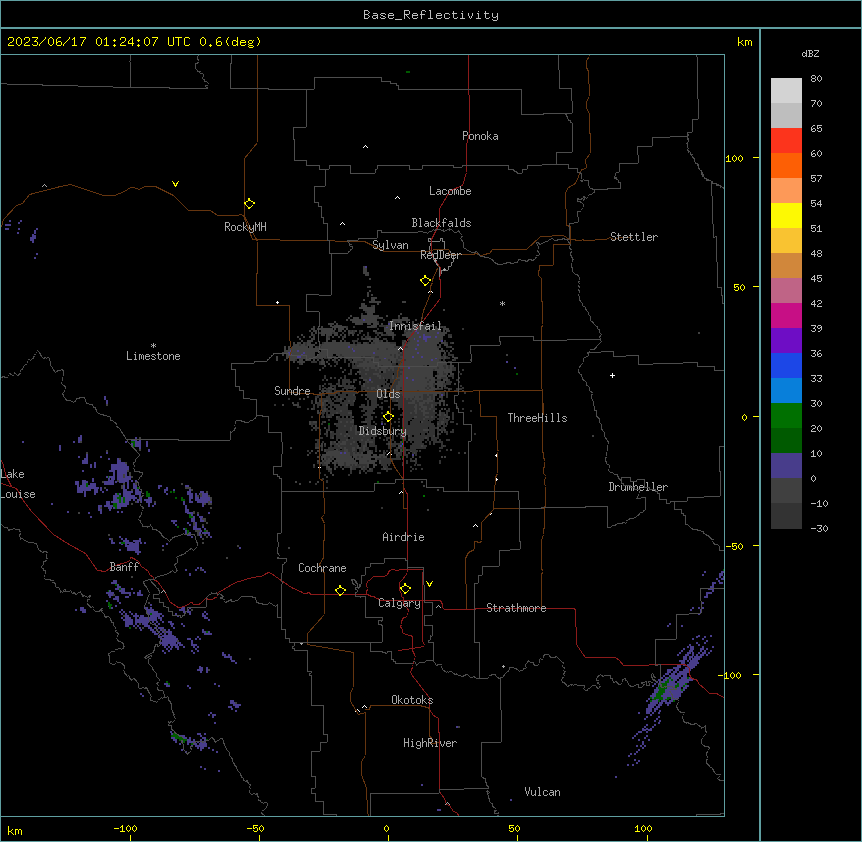Image resolution: width=862 pixels, height=842 pixels.
Task: Click the Olds town label
Action: (x=388, y=394)
